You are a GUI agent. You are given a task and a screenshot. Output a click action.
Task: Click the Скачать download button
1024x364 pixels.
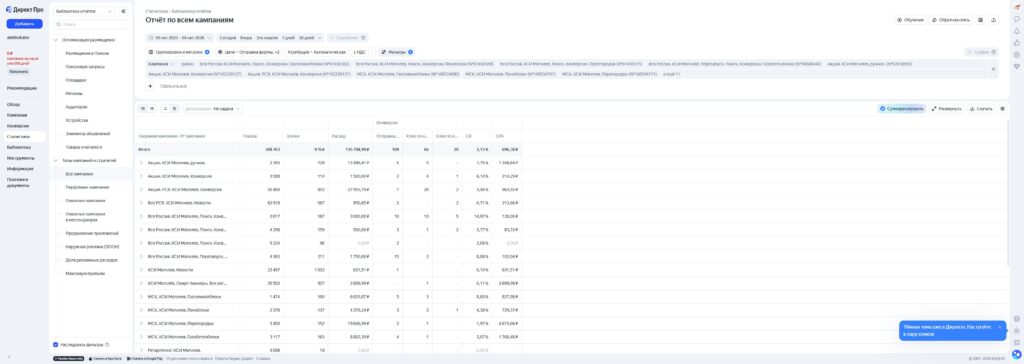981,108
